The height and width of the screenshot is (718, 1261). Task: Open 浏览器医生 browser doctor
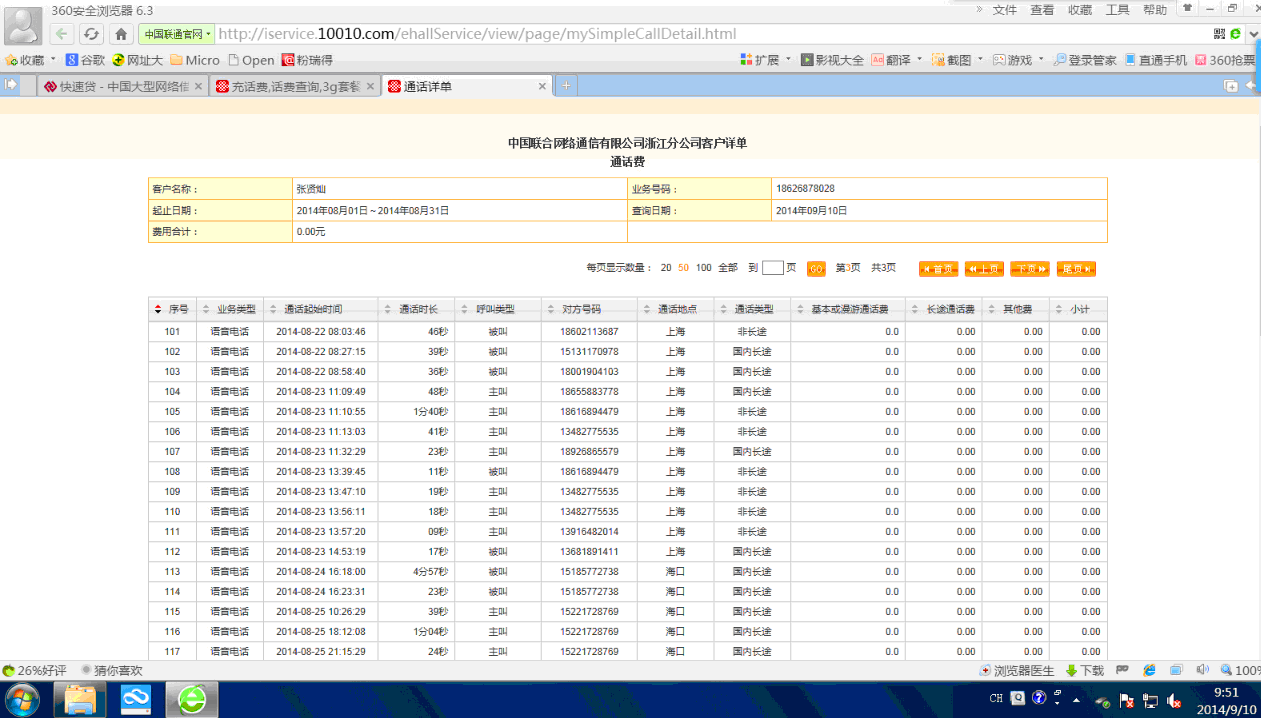click(x=1016, y=671)
